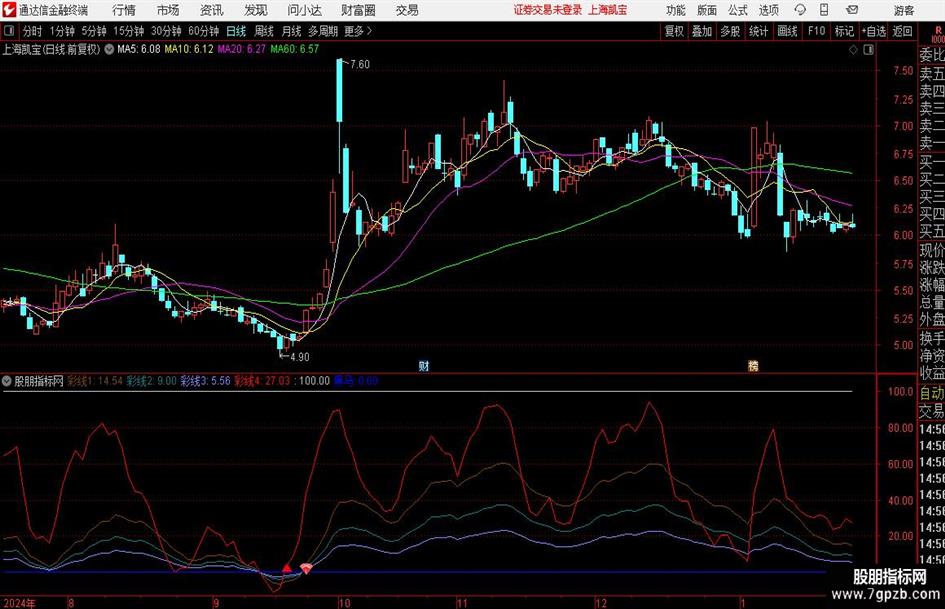This screenshot has width=945, height=609.
Task: Open 多周期 multi-period view
Action: pyautogui.click(x=323, y=31)
